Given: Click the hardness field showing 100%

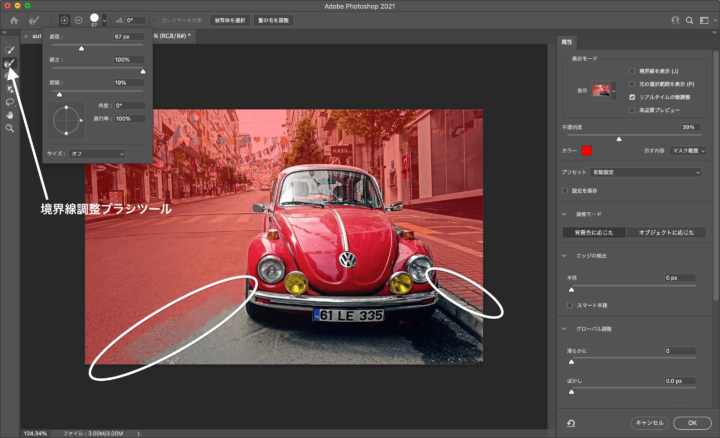Looking at the screenshot, I should pos(129,60).
